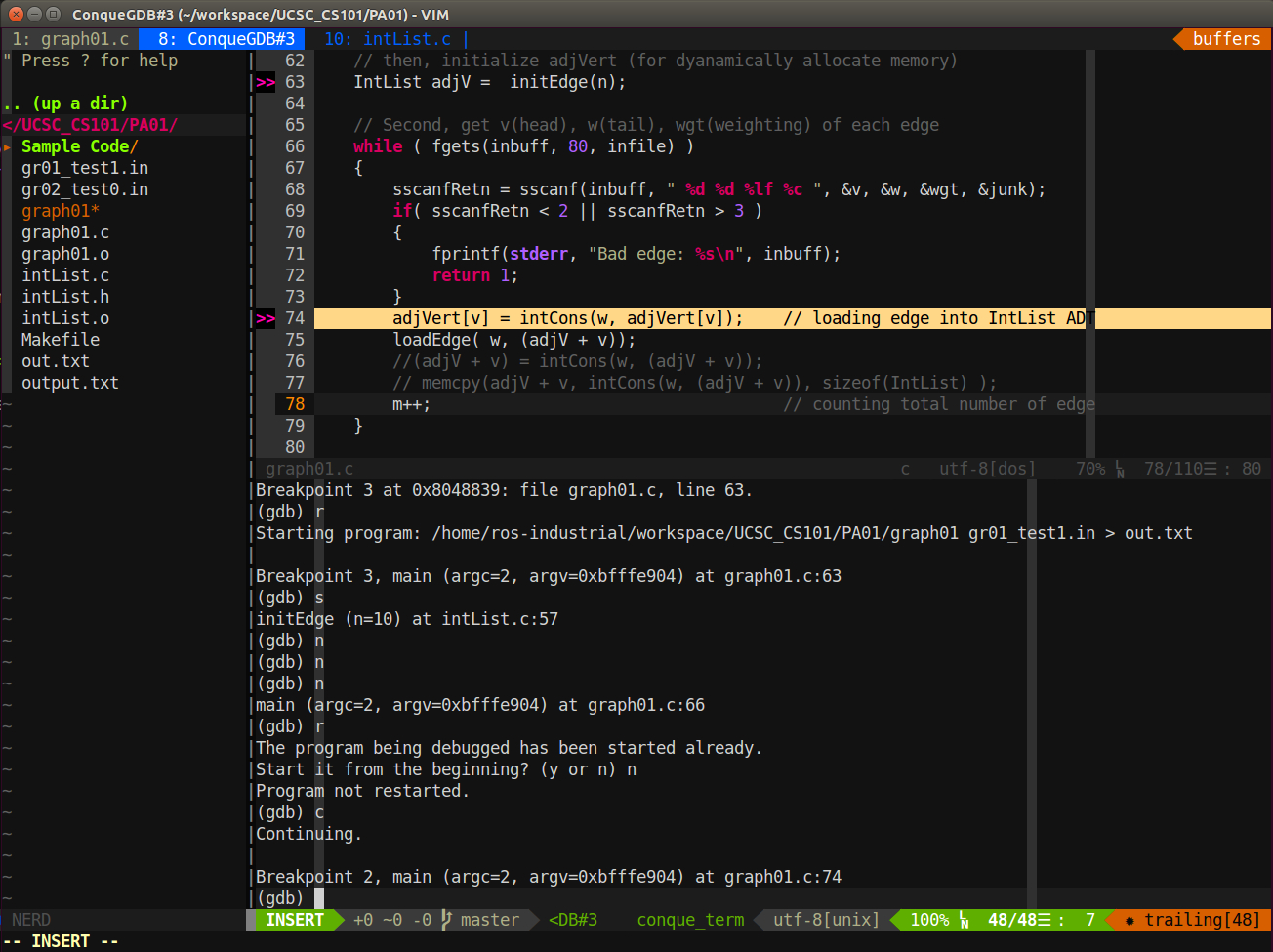Select the graph01 executable file

point(61,211)
